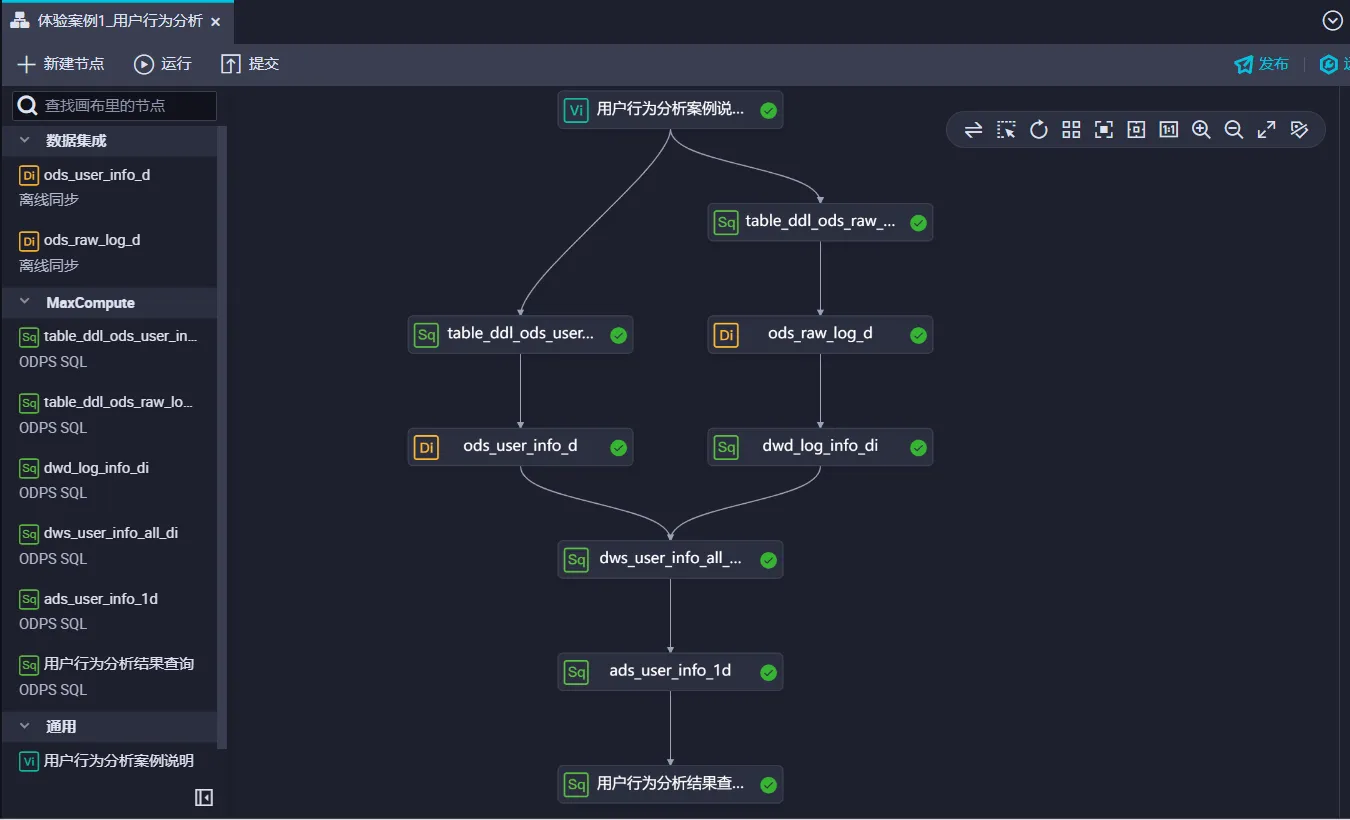Collapse the sidebar using the bottom panel icon

tap(204, 797)
